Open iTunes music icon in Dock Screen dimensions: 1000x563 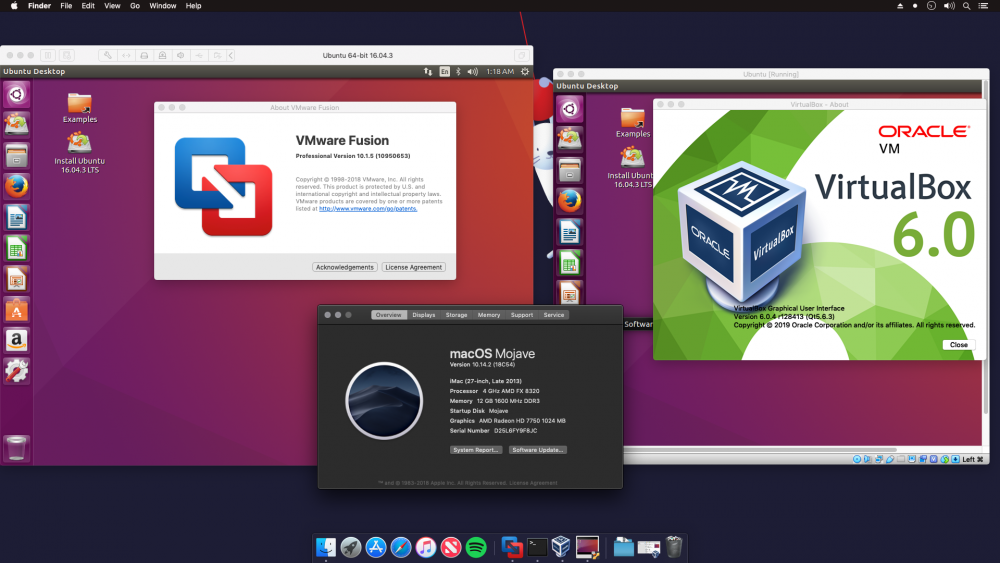pyautogui.click(x=425, y=547)
